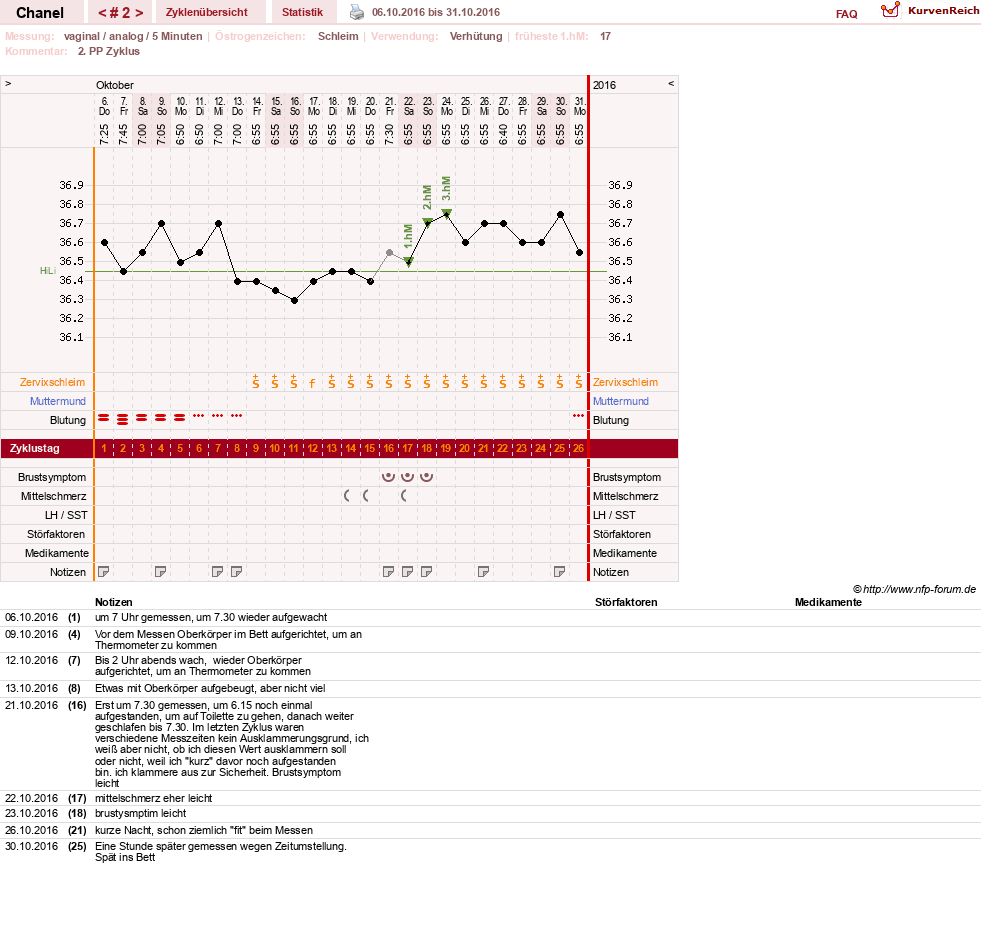Click the '<' arrow next to 2016
981x944 pixels.
(x=671, y=84)
